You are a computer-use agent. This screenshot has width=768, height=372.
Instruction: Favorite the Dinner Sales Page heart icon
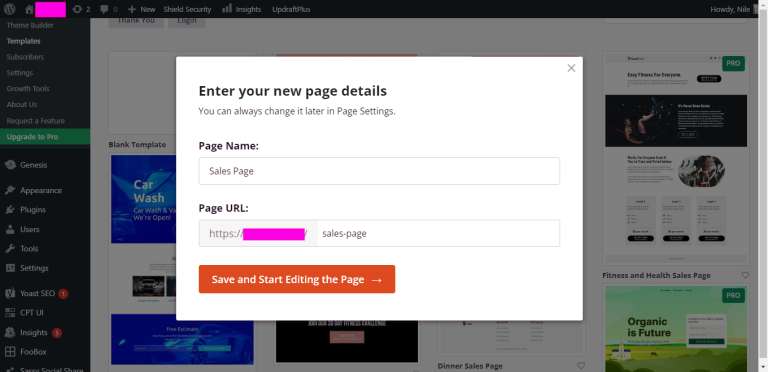581,366
